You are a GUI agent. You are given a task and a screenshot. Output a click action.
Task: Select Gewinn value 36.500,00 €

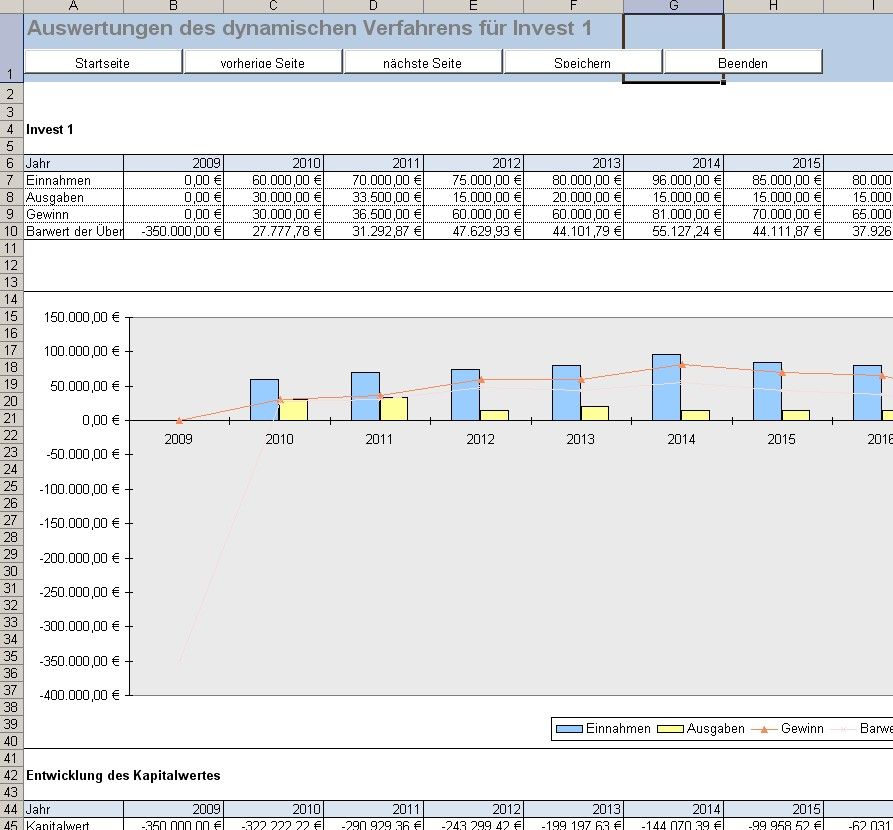click(x=373, y=214)
